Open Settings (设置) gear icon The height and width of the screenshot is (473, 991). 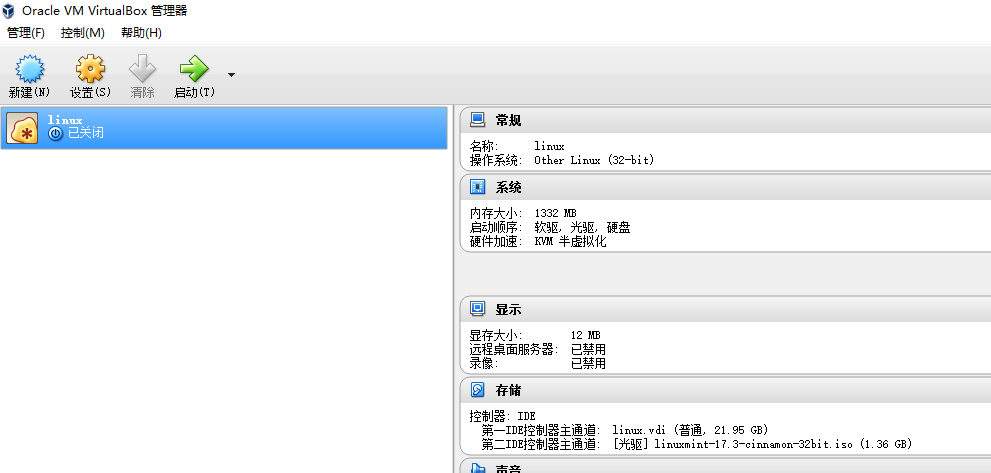(90, 68)
